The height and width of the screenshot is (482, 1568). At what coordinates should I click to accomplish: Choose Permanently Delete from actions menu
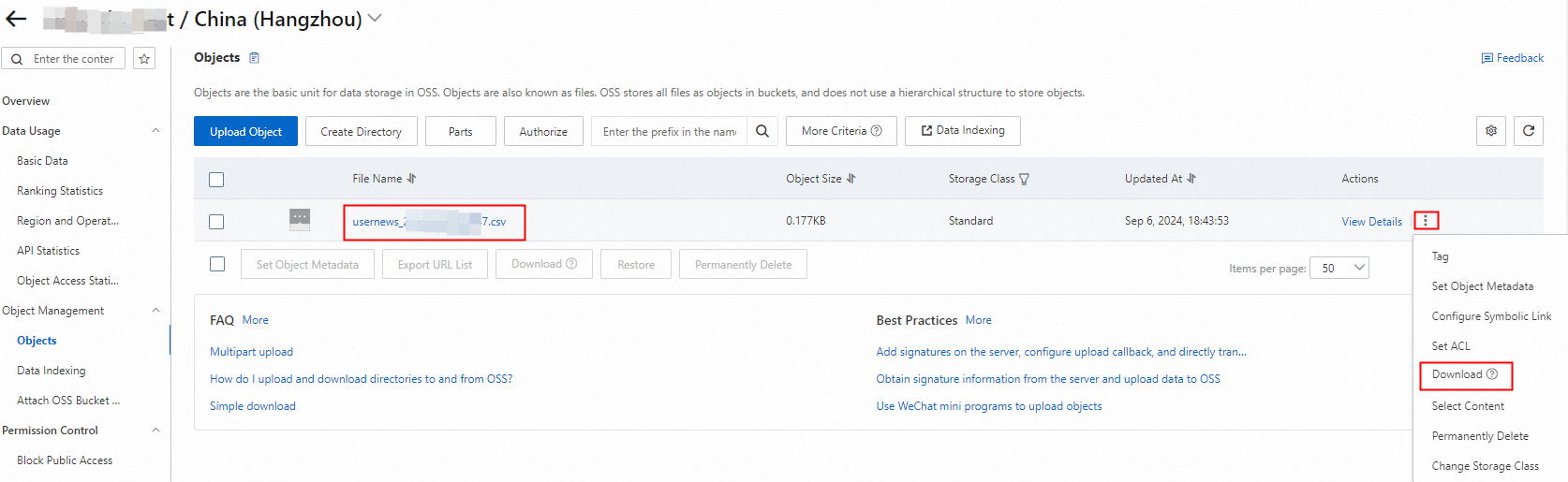tap(1480, 436)
